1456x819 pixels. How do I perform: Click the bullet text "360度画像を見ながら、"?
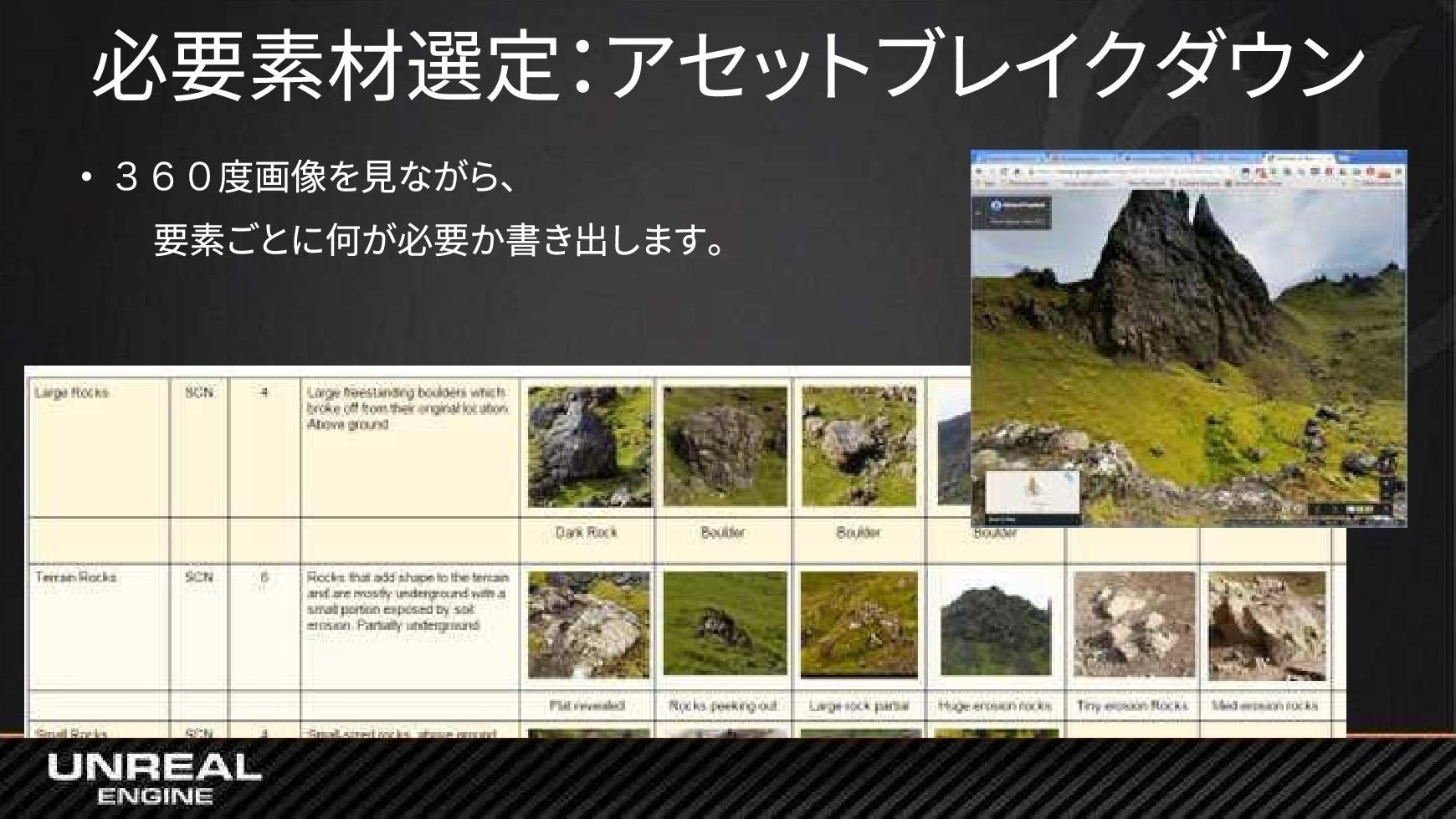(x=315, y=177)
